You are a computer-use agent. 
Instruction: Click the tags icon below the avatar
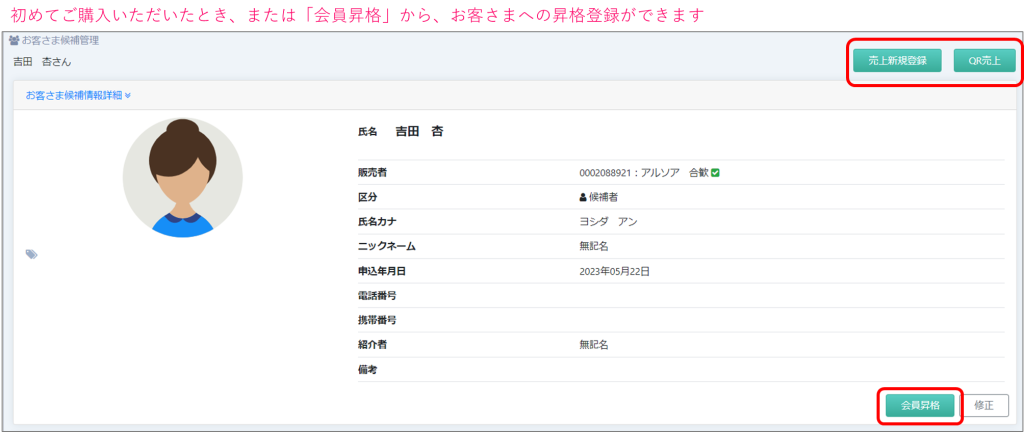pyautogui.click(x=32, y=255)
